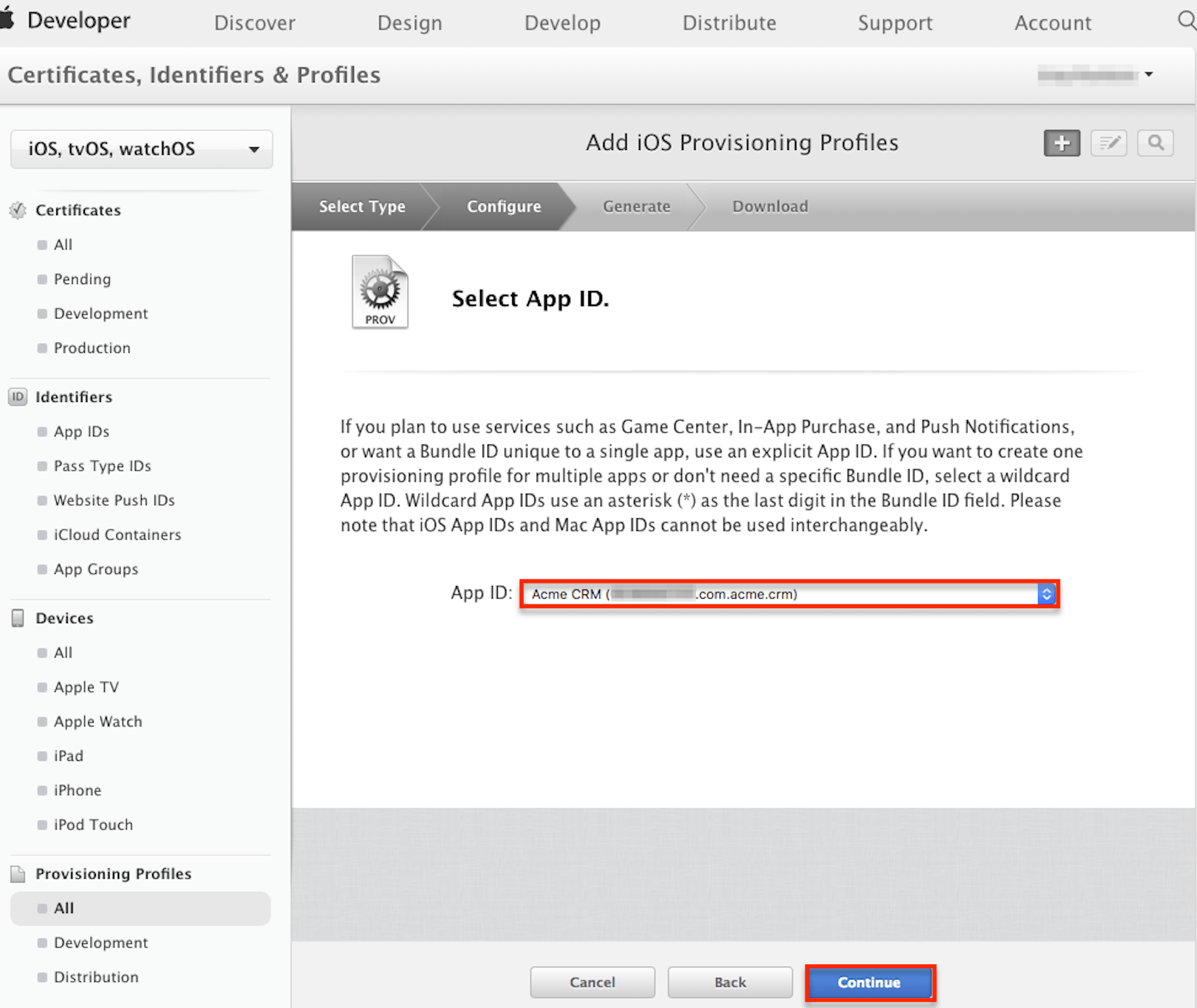Open the Develop navigation menu
The image size is (1197, 1008).
pos(562,23)
